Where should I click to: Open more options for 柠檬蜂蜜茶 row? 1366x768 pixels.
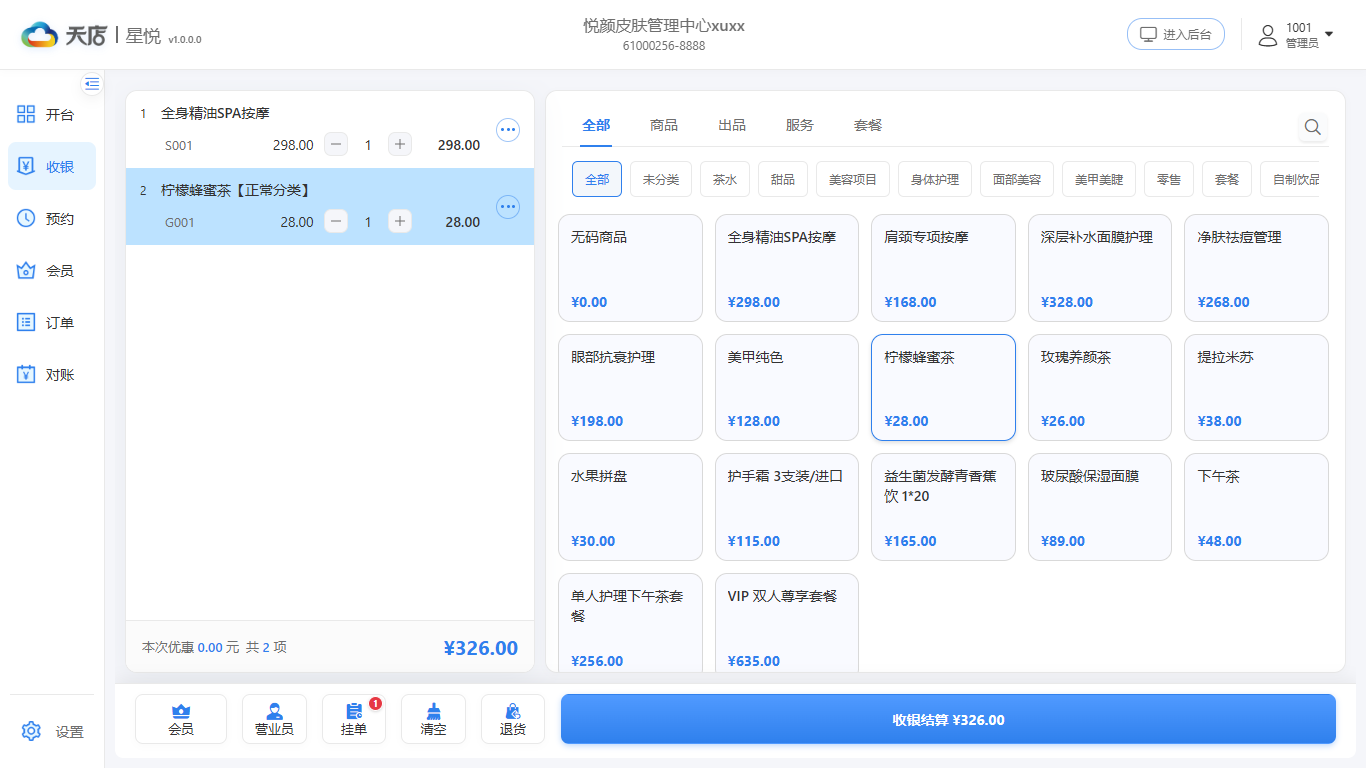[x=508, y=206]
